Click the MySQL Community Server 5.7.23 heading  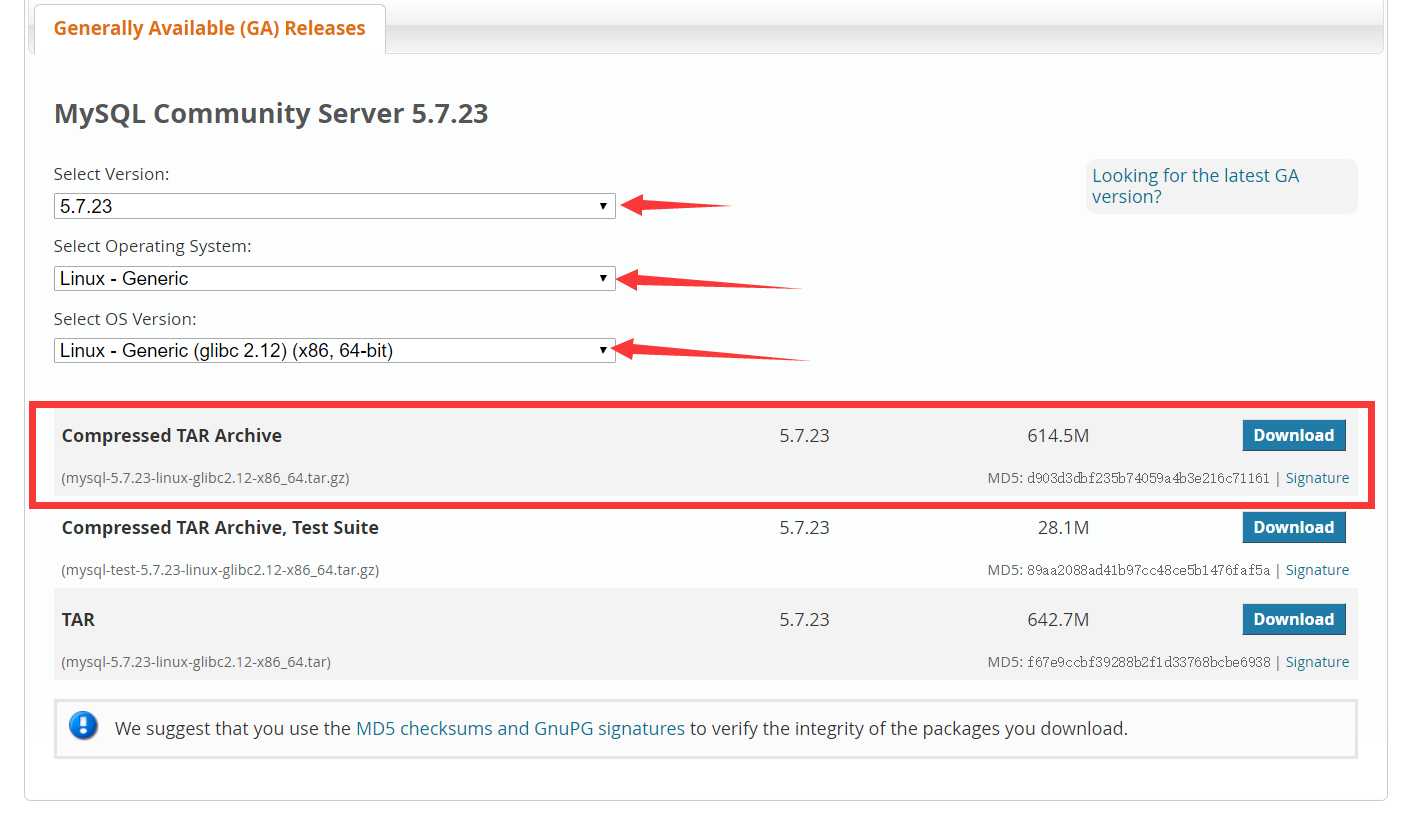(271, 114)
